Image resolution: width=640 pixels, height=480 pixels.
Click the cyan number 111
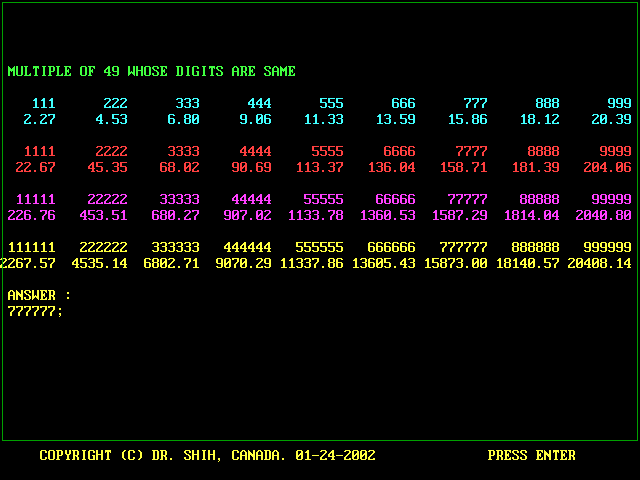pos(43,104)
